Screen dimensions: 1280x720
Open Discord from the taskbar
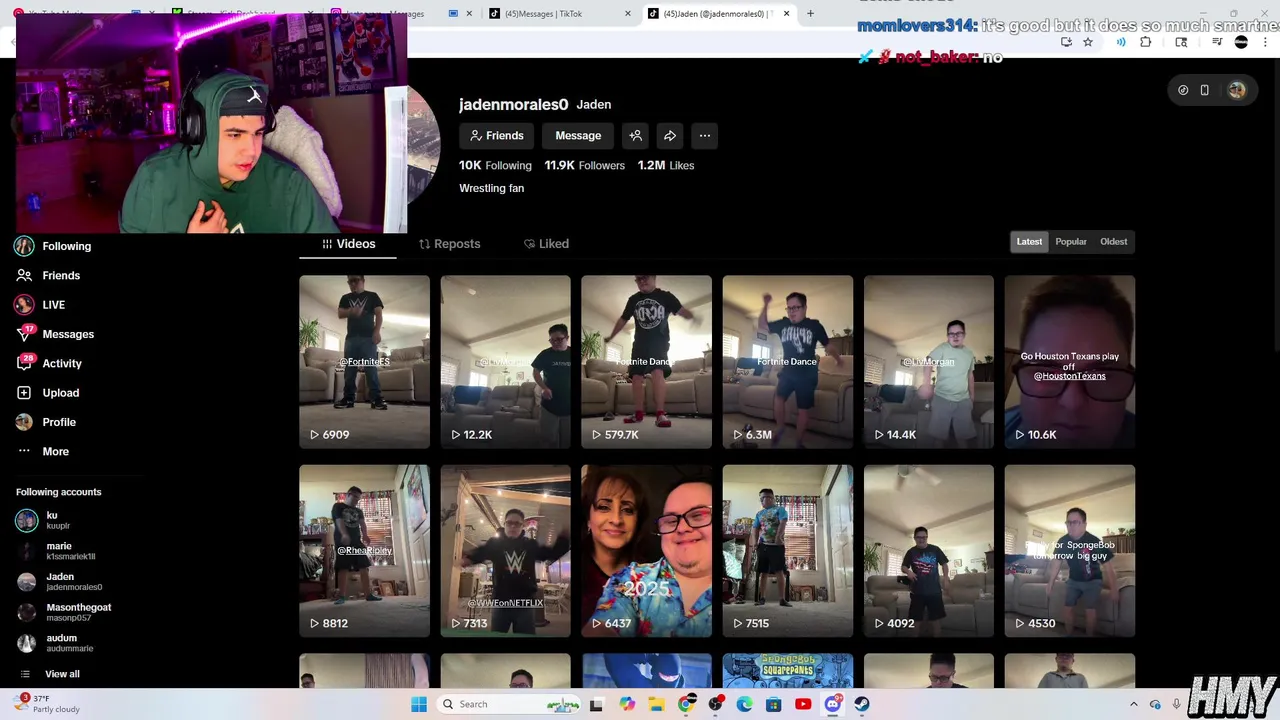833,704
